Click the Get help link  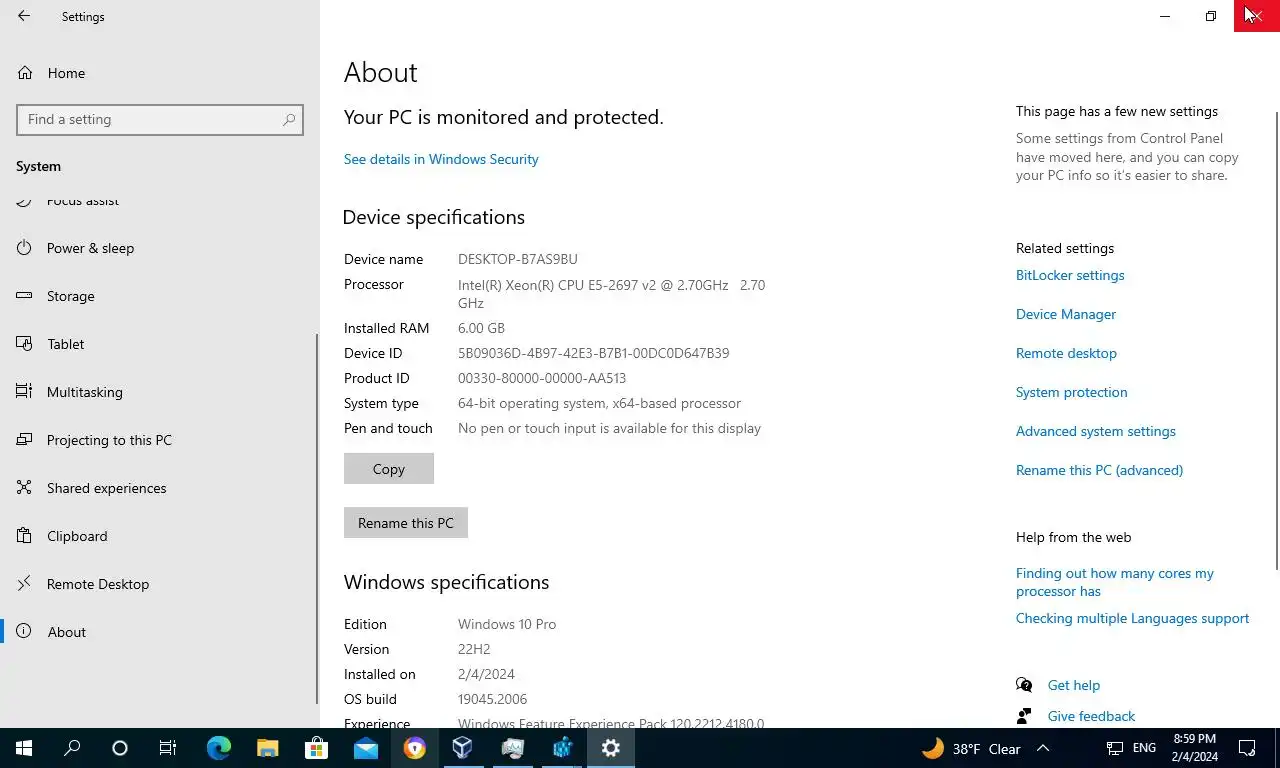pos(1074,685)
